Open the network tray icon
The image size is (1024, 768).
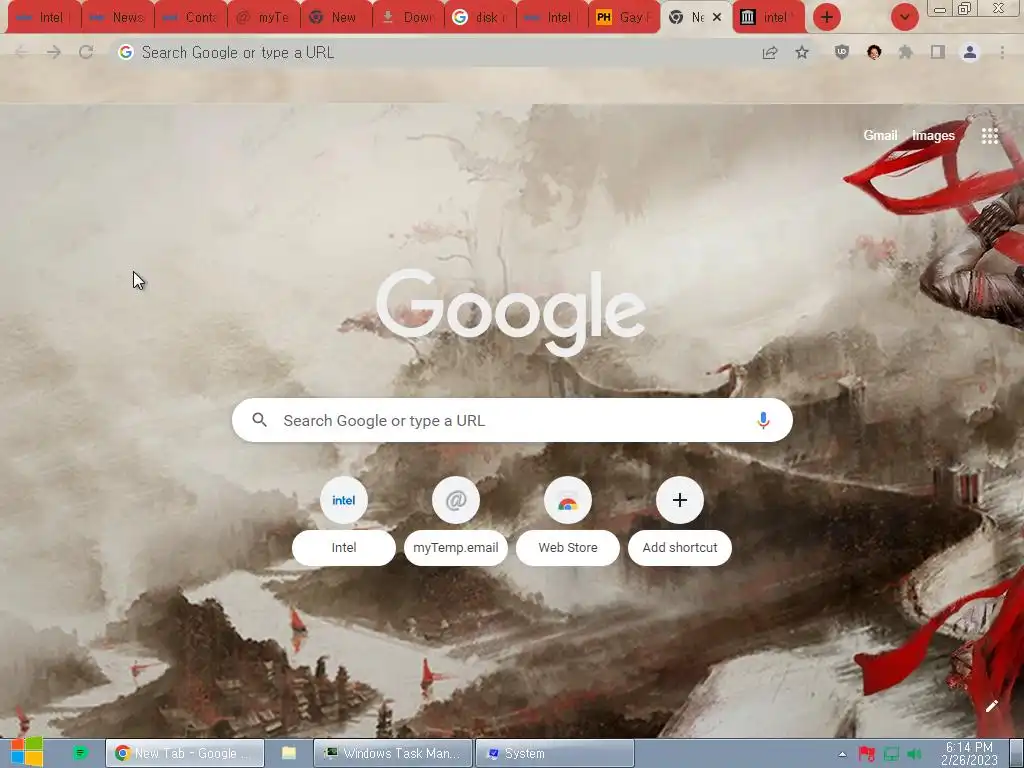click(891, 754)
